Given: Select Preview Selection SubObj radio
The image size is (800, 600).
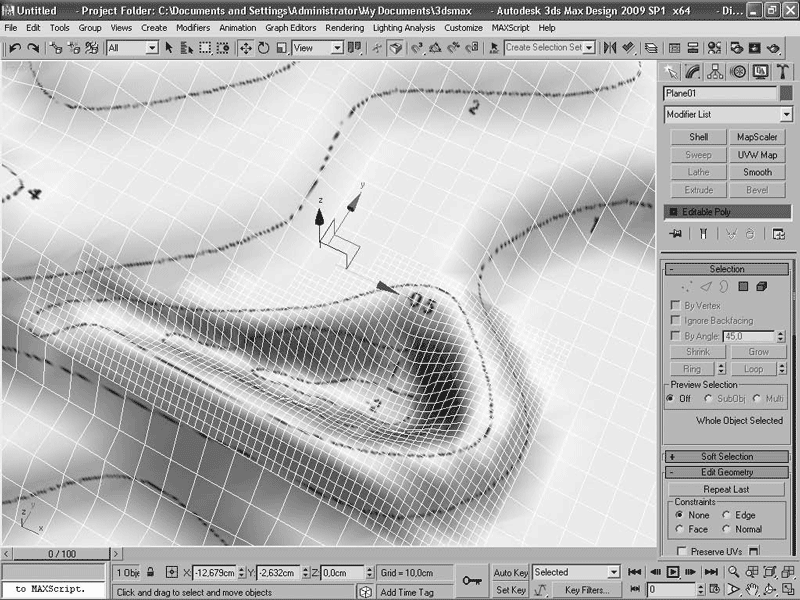Looking at the screenshot, I should 708,398.
